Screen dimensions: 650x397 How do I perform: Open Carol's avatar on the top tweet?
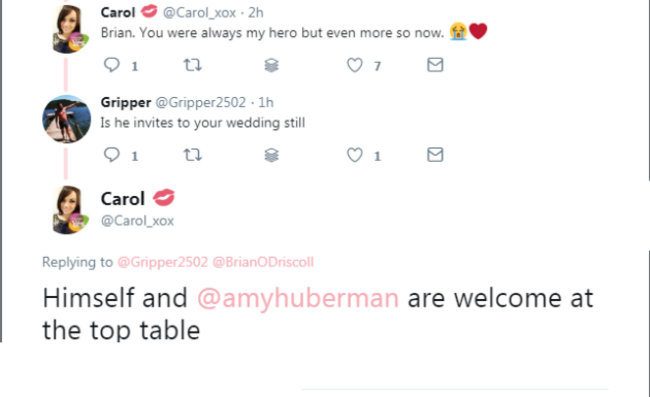(68, 29)
